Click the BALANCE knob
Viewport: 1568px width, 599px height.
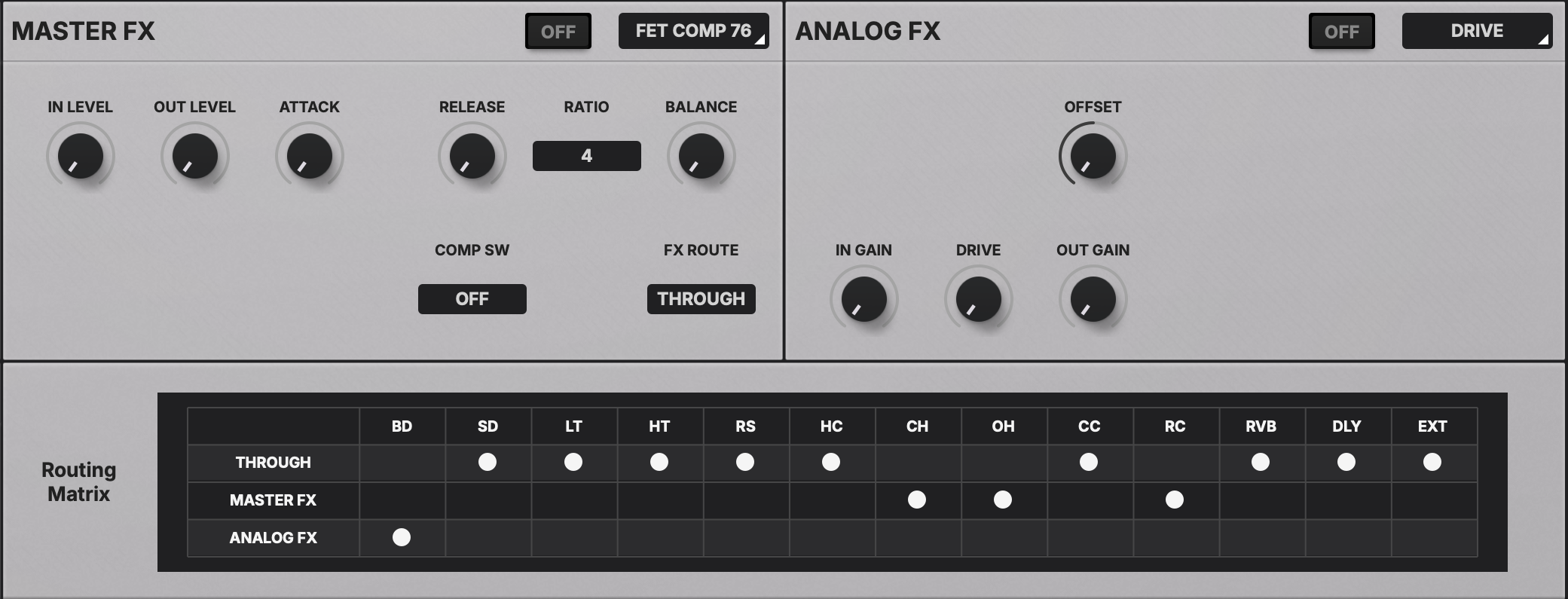tap(701, 156)
